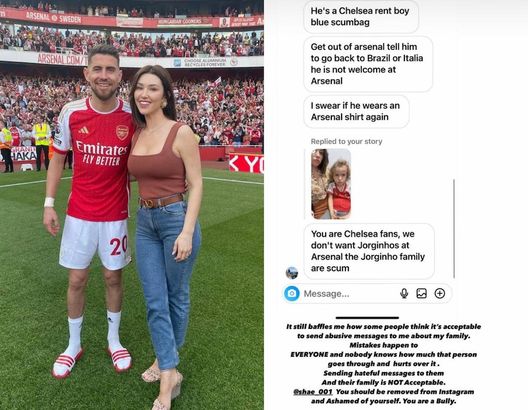Click the black divider line above caption
This screenshot has height=410, width=528.
pyautogui.click(x=367, y=317)
